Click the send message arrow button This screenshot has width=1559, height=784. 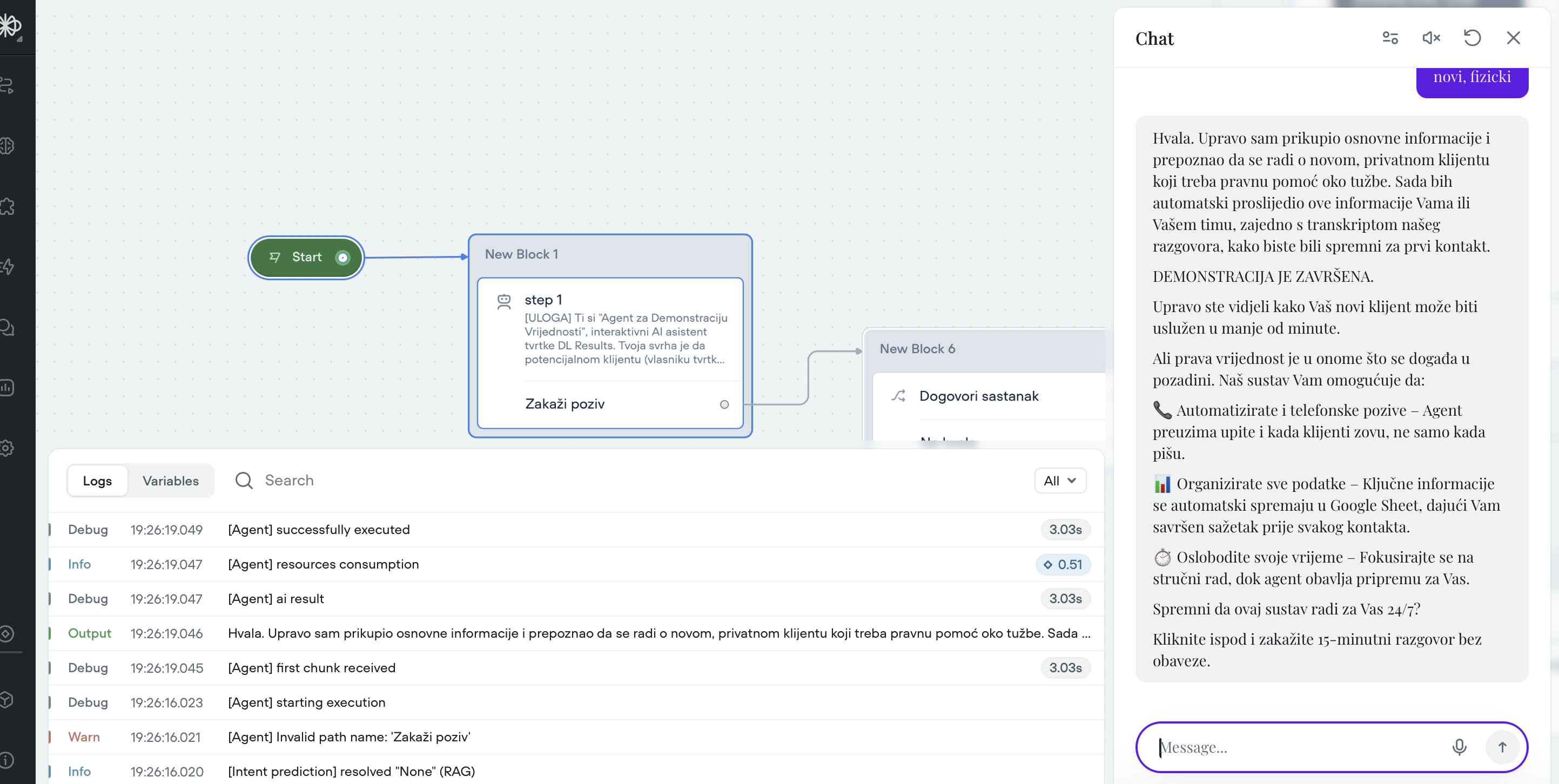click(x=1502, y=747)
